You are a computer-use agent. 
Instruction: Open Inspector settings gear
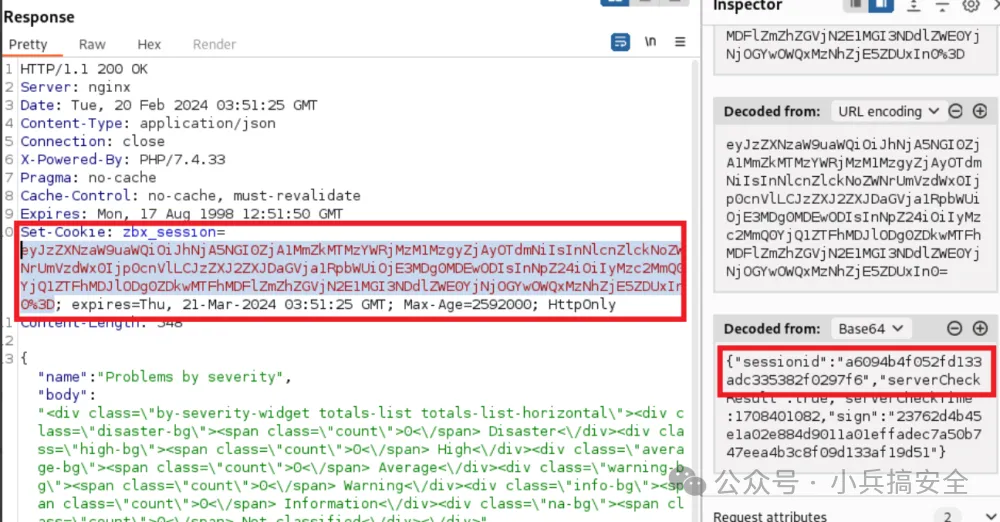tap(970, 6)
